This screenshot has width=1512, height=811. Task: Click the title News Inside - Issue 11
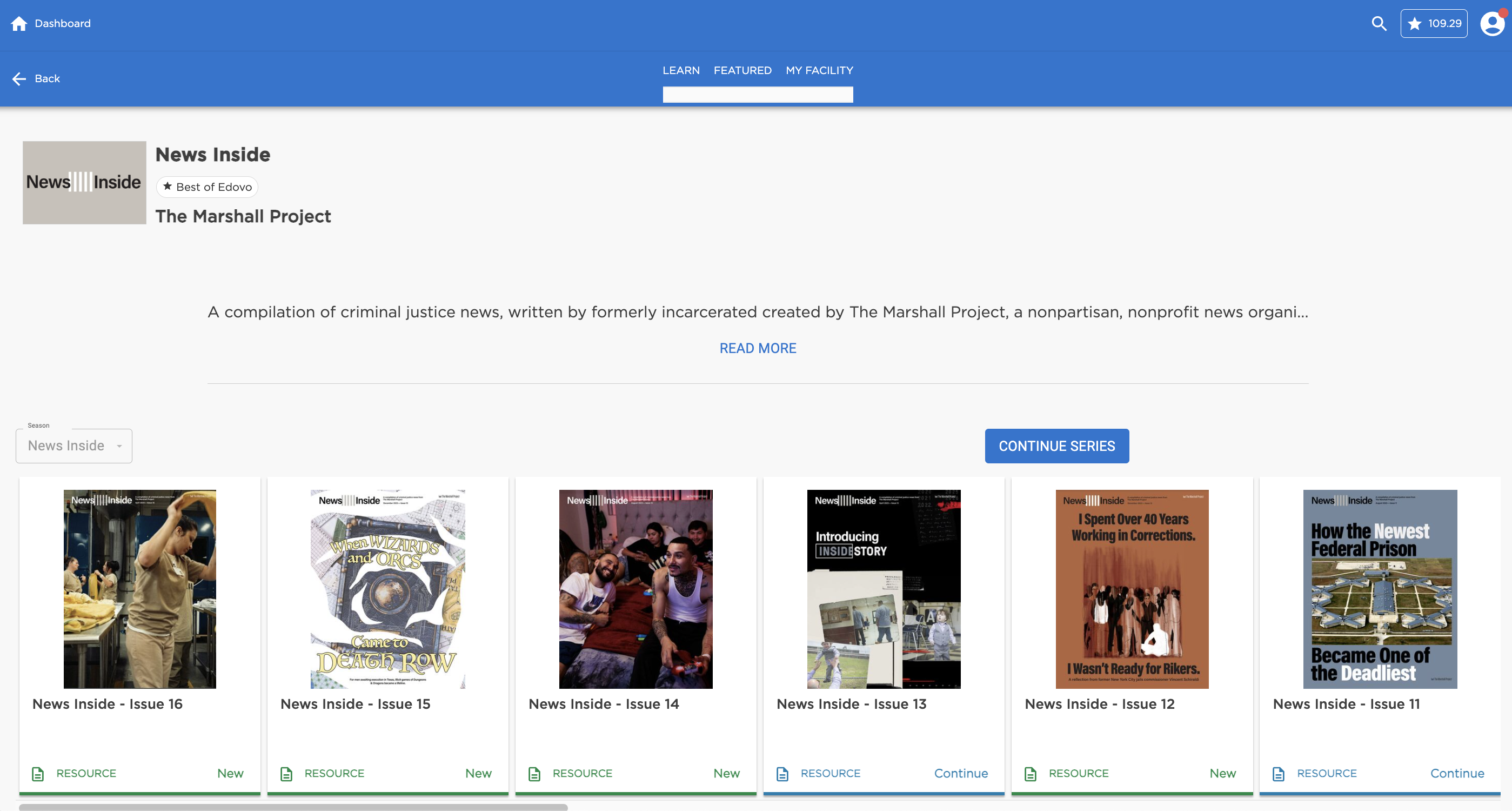click(x=1347, y=703)
